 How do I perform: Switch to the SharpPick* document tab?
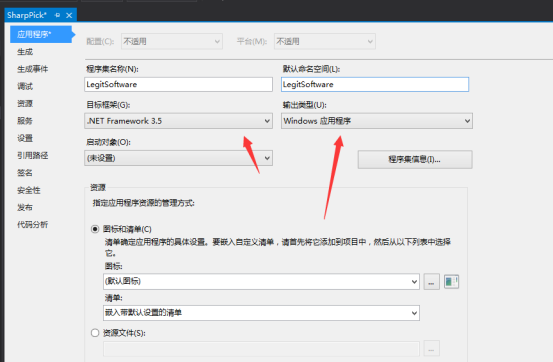coord(27,15)
